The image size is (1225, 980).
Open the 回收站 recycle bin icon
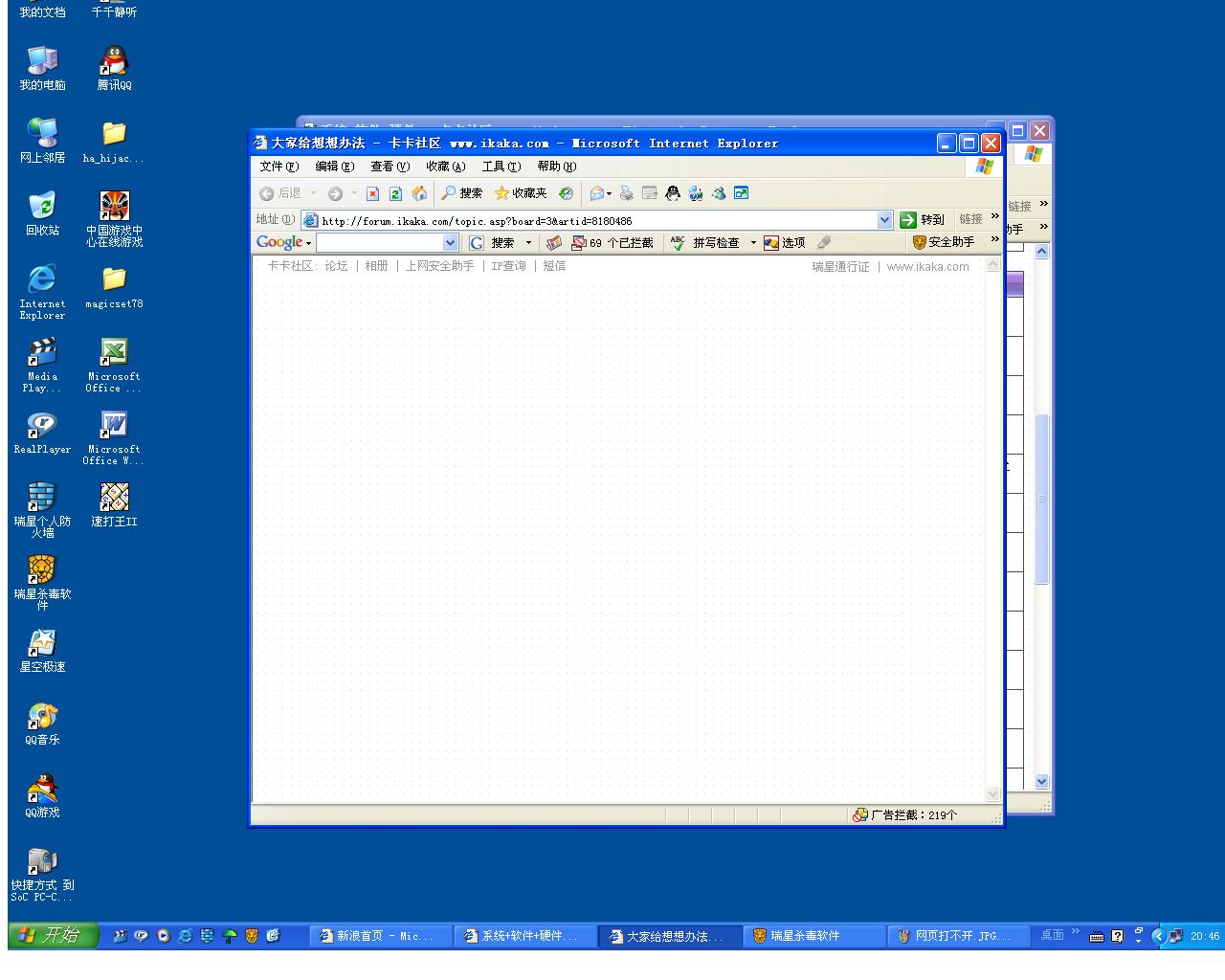[42, 213]
